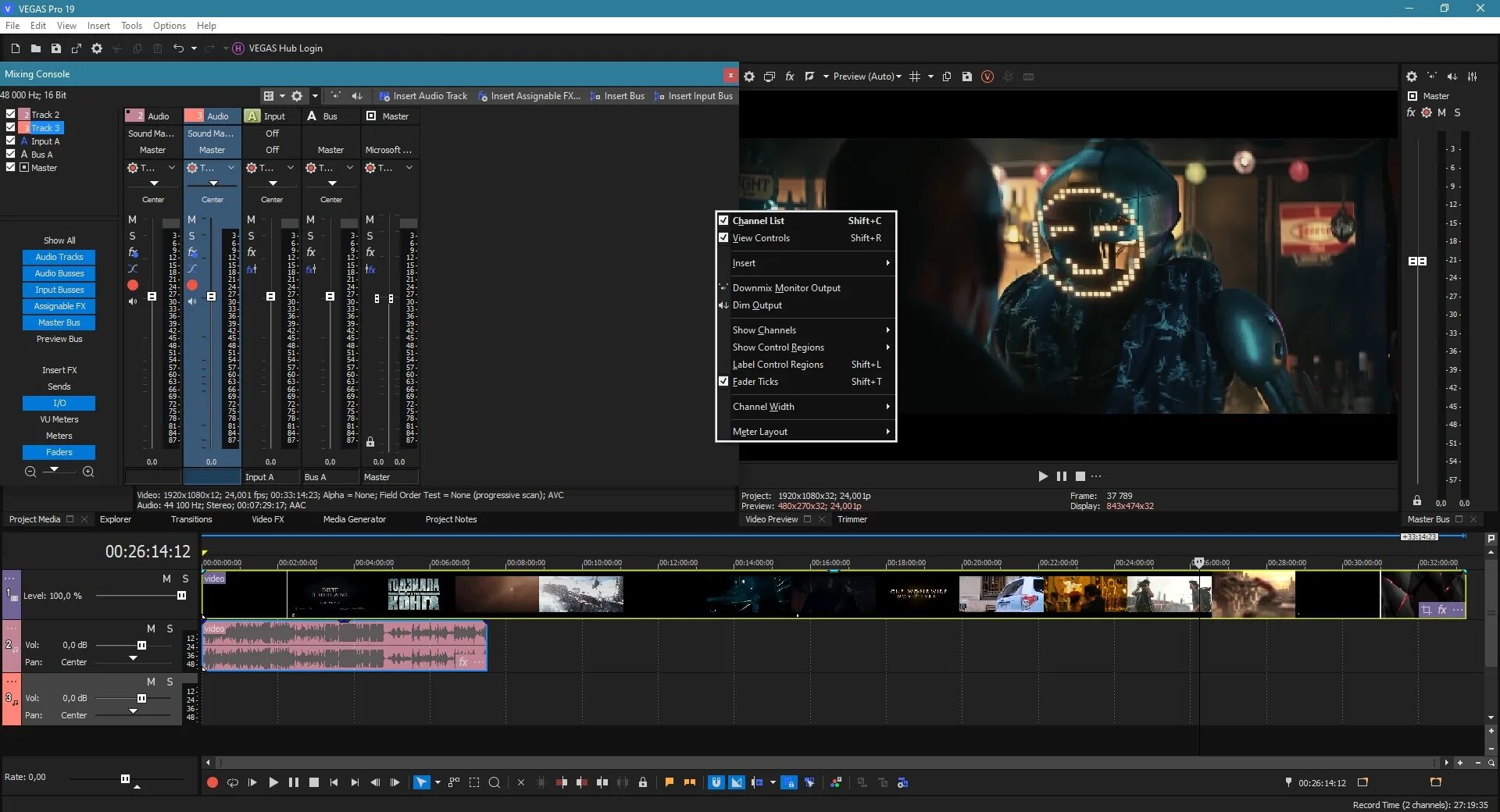This screenshot has height=812, width=1500.
Task: Toggle preview Overlays grid icon
Action: click(915, 77)
